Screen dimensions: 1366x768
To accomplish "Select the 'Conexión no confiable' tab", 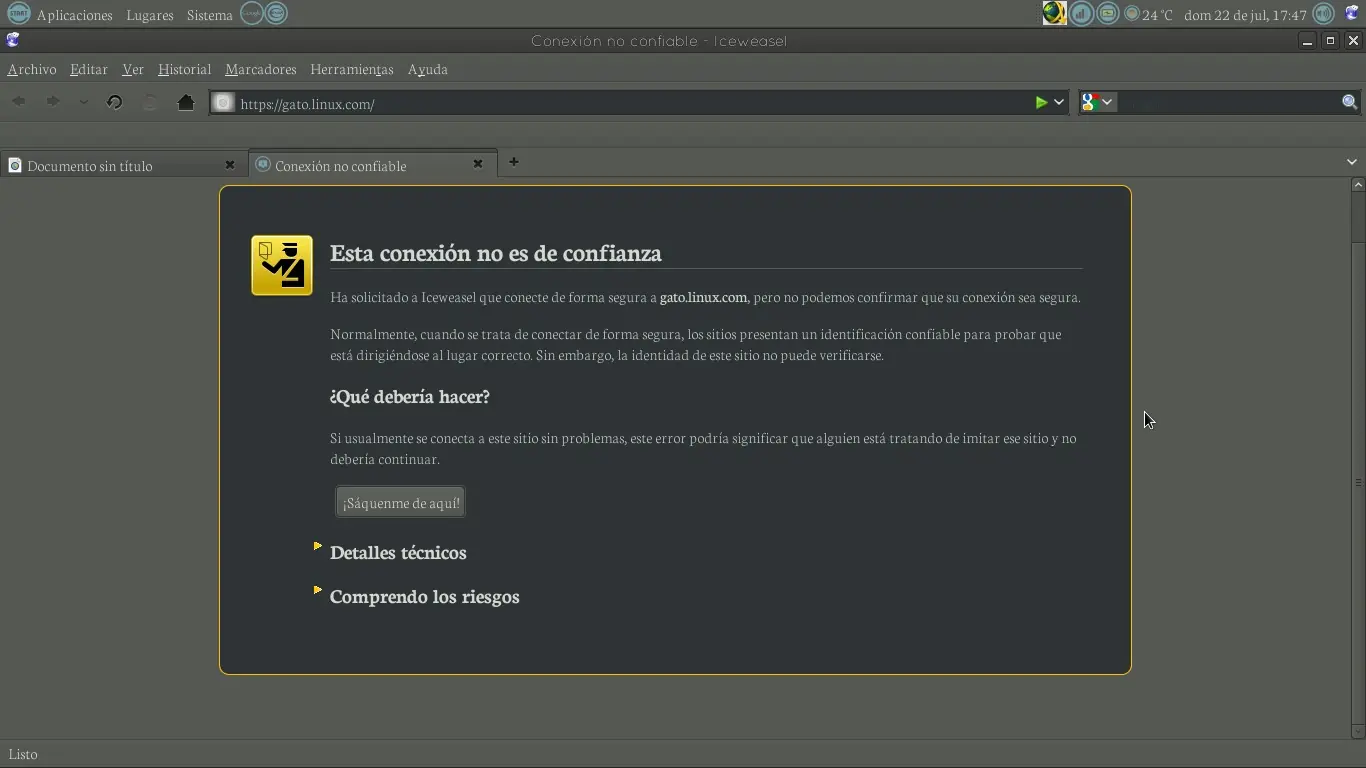I will click(x=371, y=165).
